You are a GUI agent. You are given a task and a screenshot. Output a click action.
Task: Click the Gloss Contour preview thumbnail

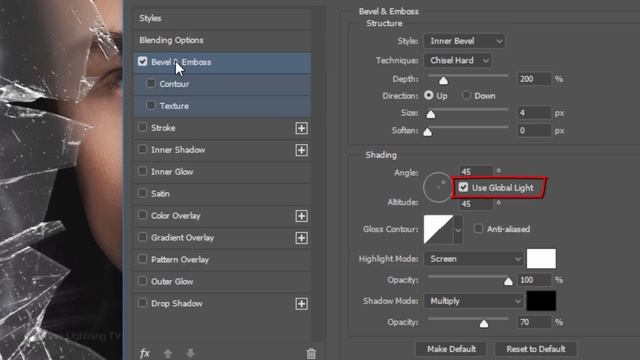pyautogui.click(x=438, y=229)
